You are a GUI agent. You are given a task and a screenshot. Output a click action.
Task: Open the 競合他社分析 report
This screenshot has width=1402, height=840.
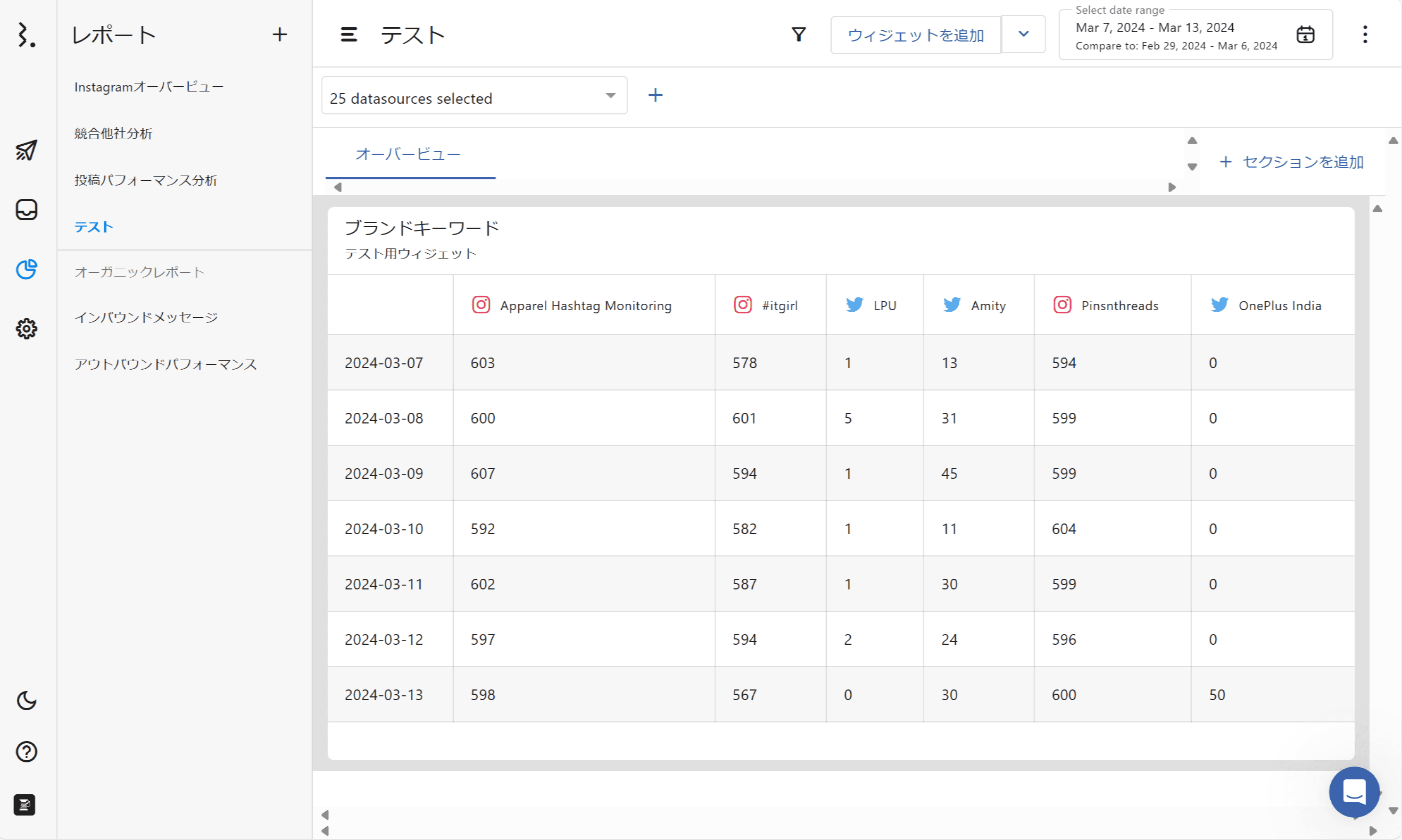pos(113,134)
